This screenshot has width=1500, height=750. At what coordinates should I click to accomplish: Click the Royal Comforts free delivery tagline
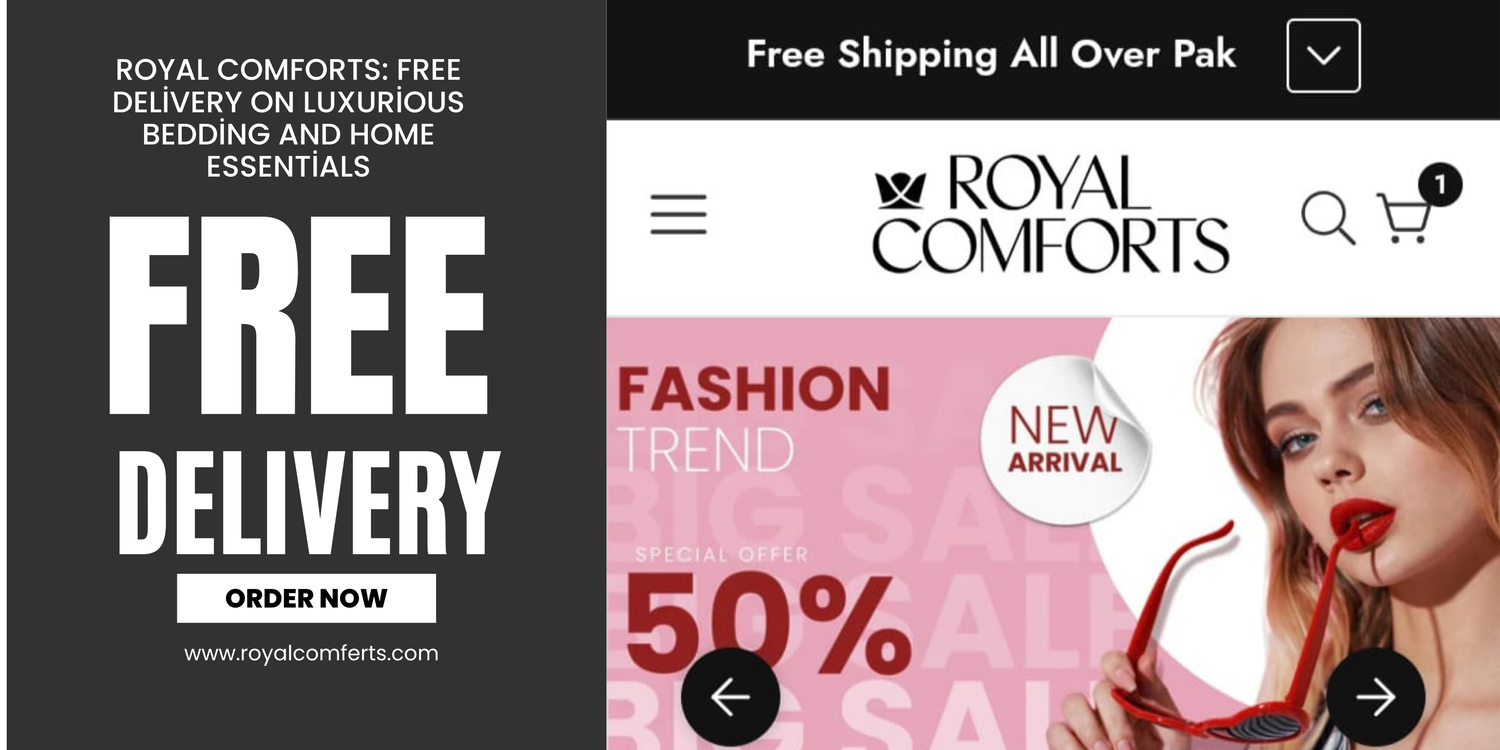(x=289, y=117)
